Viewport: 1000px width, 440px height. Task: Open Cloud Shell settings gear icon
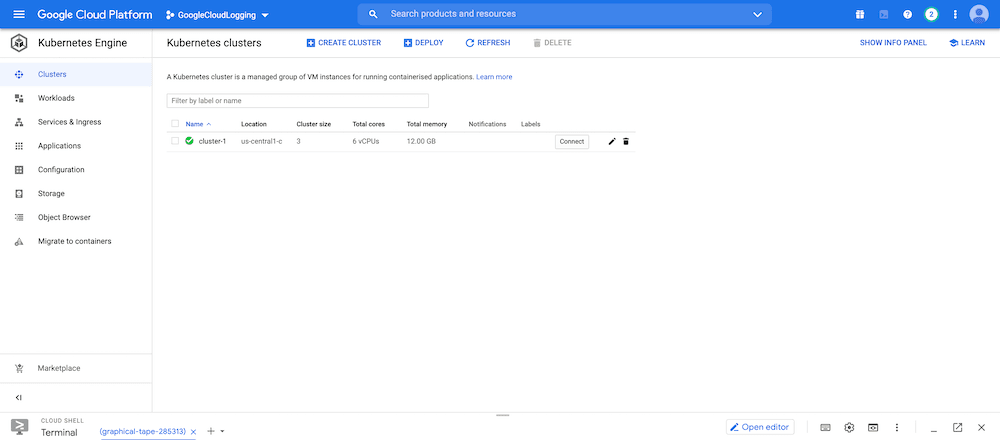(x=849, y=428)
